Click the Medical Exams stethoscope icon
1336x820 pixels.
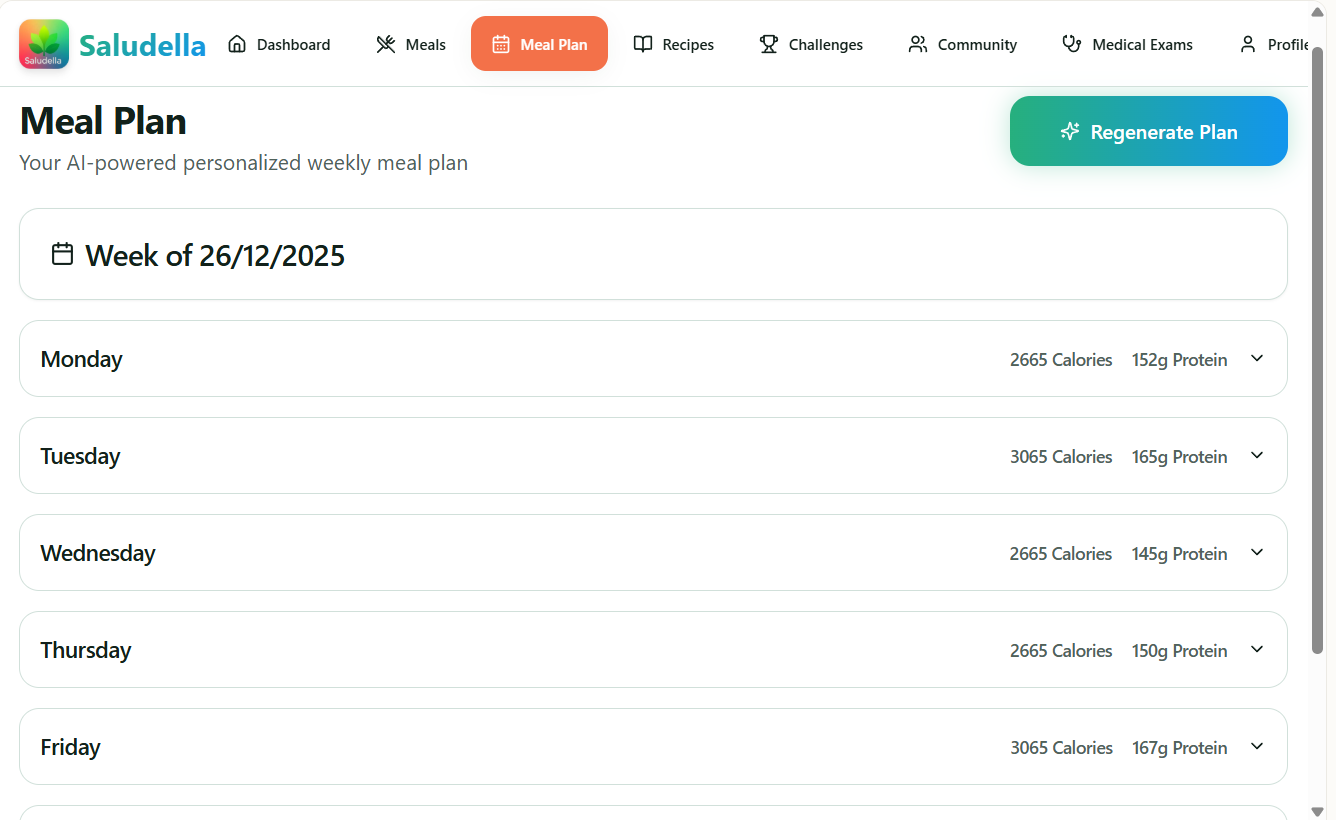tap(1072, 44)
